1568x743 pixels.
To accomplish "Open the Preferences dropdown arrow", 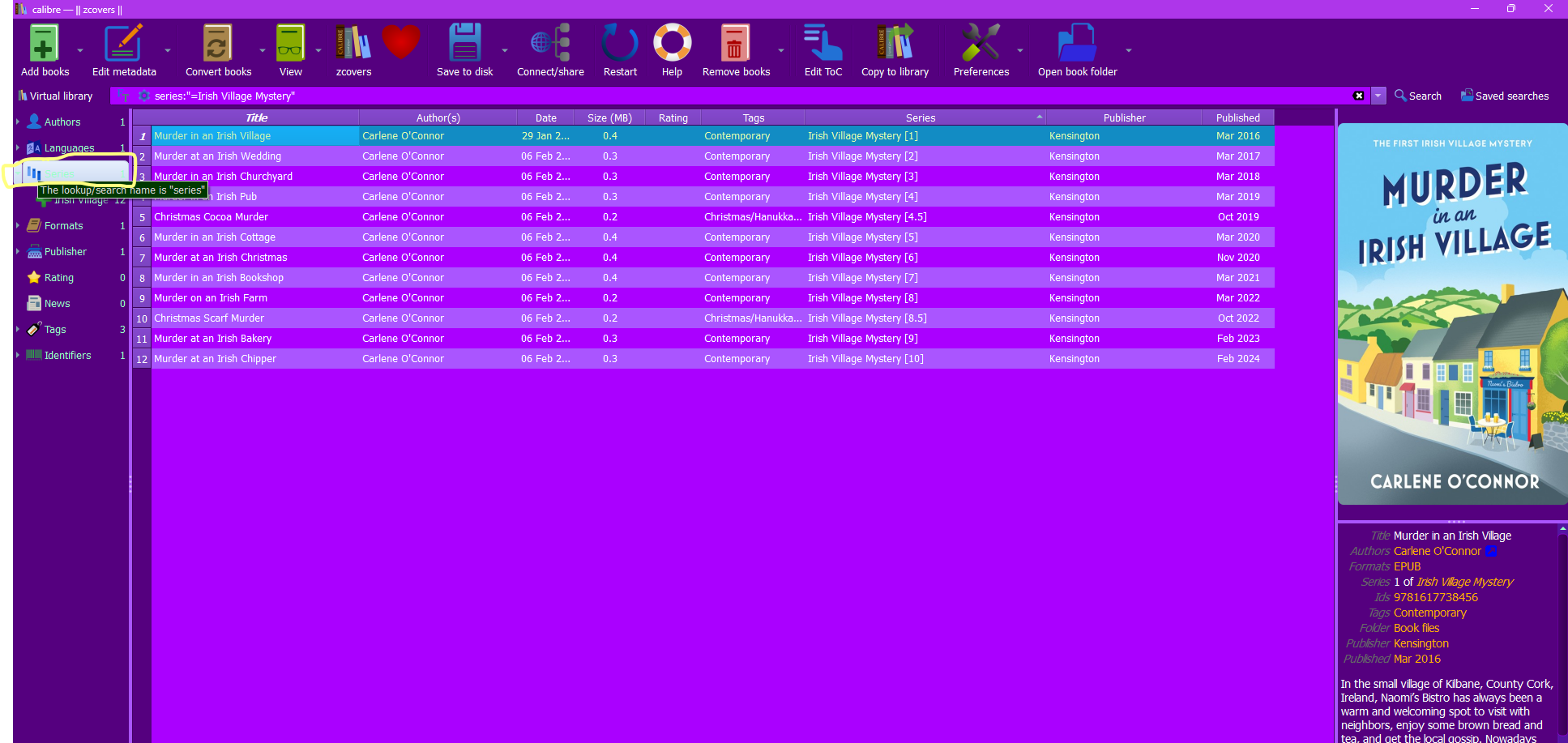I will [1020, 50].
